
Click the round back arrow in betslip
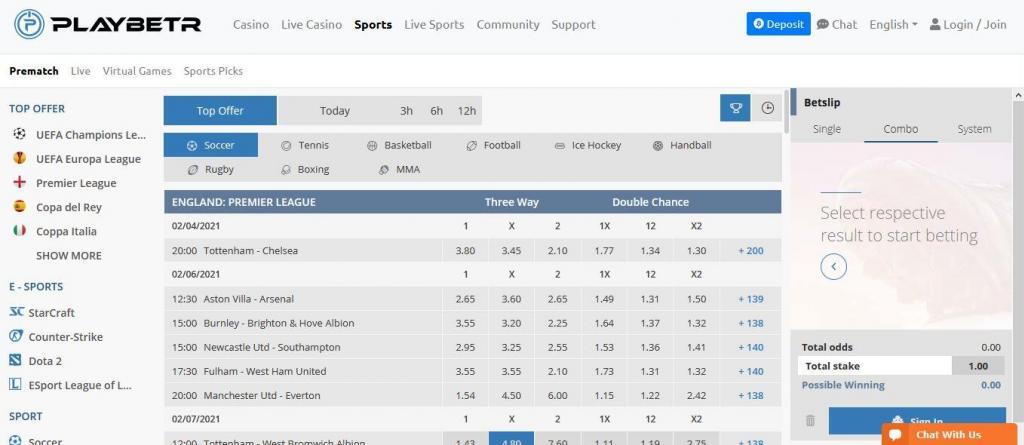(x=833, y=267)
